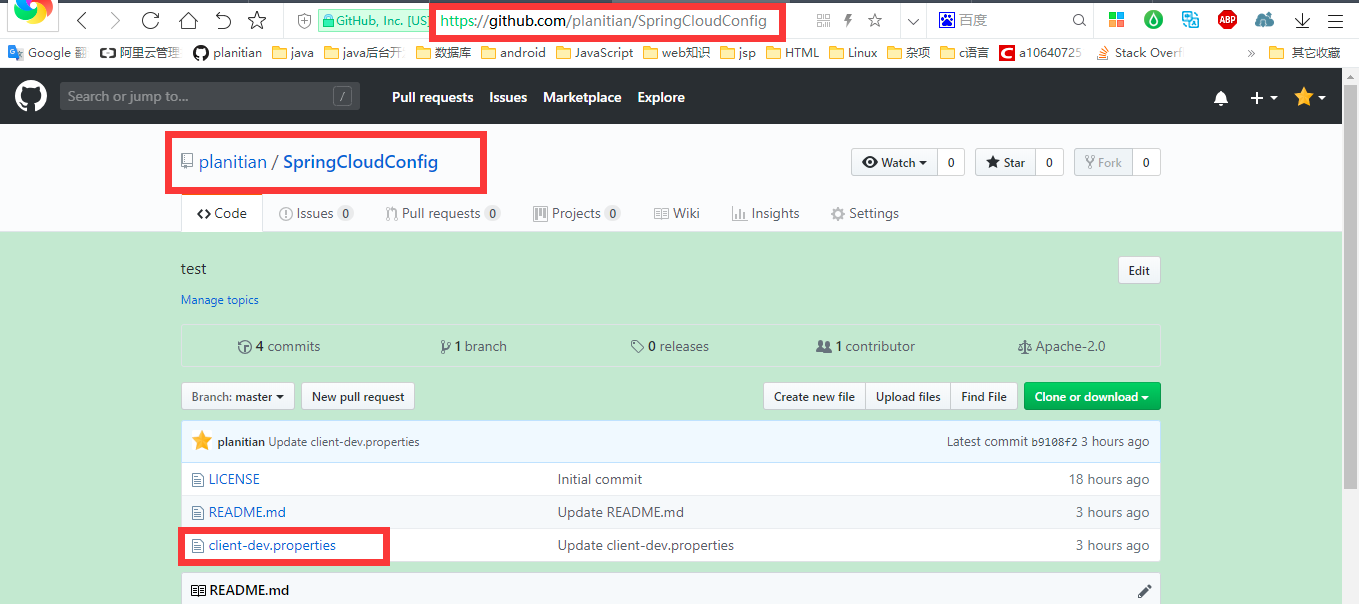The height and width of the screenshot is (604, 1359).
Task: Click the Manage topics link
Action: 220,300
